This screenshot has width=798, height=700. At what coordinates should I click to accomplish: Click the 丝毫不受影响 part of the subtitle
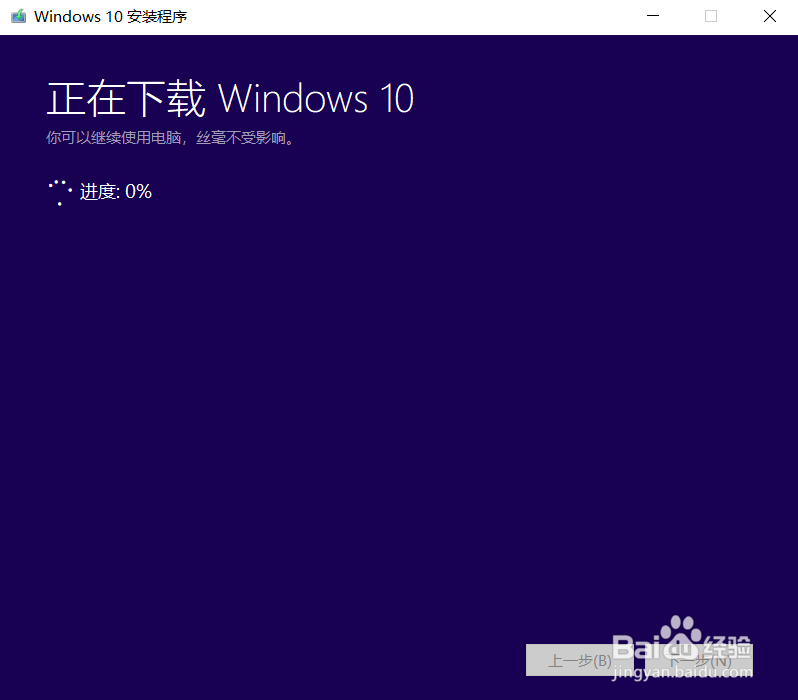click(x=241, y=137)
